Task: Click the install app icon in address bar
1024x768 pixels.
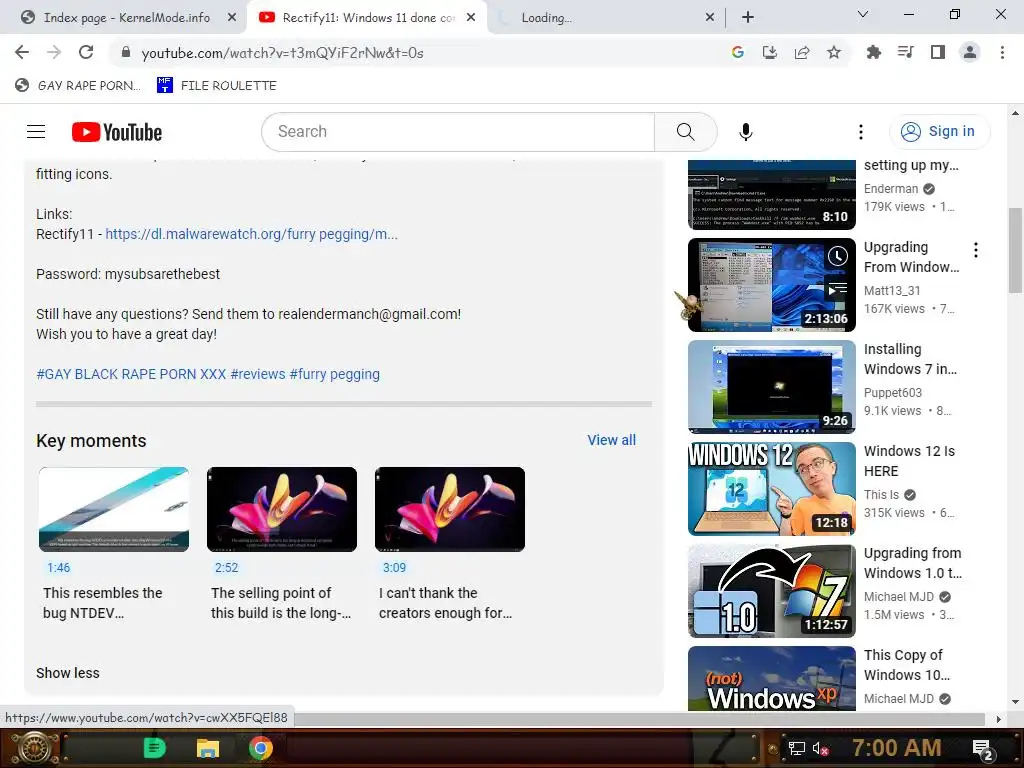Action: [769, 52]
